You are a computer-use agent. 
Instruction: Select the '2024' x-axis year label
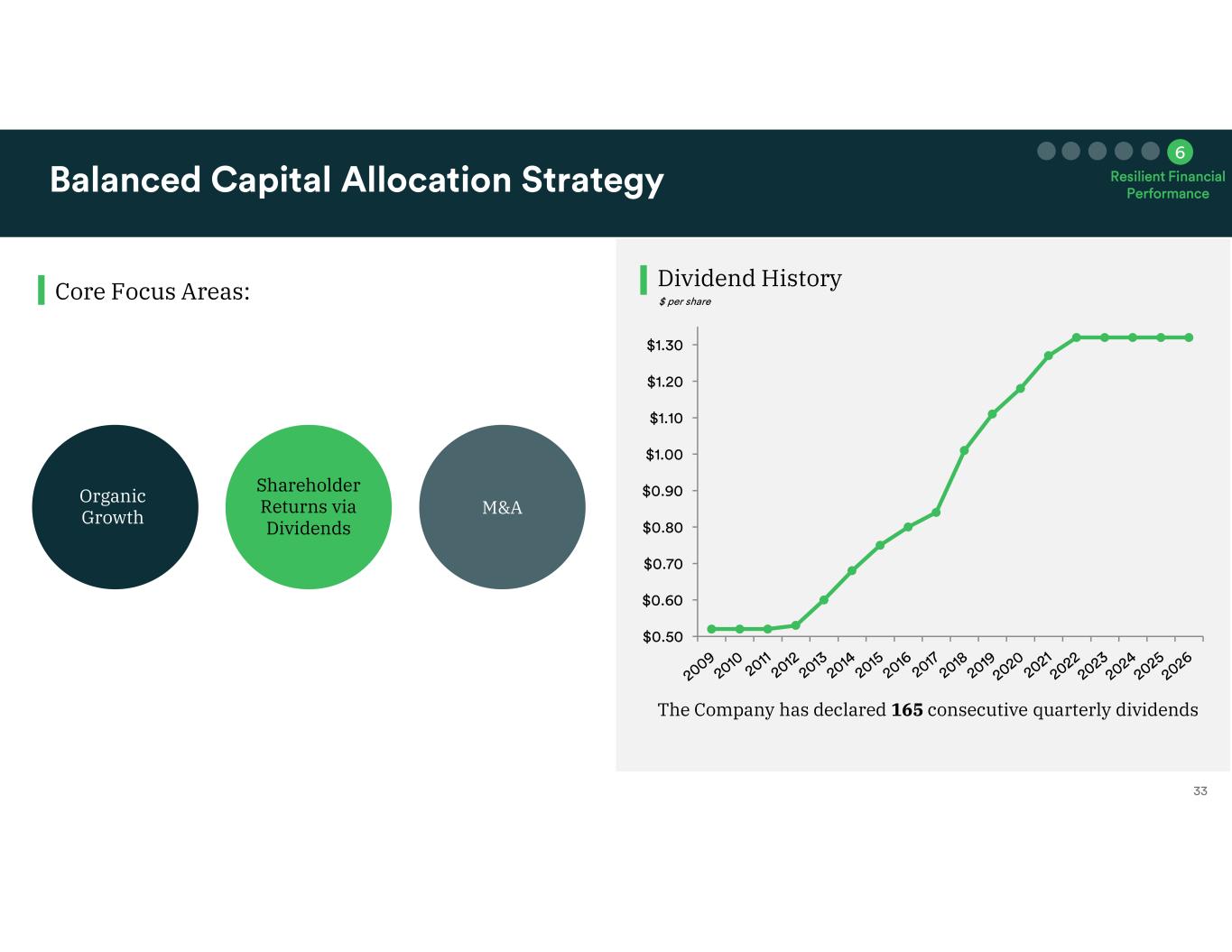[x=1121, y=665]
